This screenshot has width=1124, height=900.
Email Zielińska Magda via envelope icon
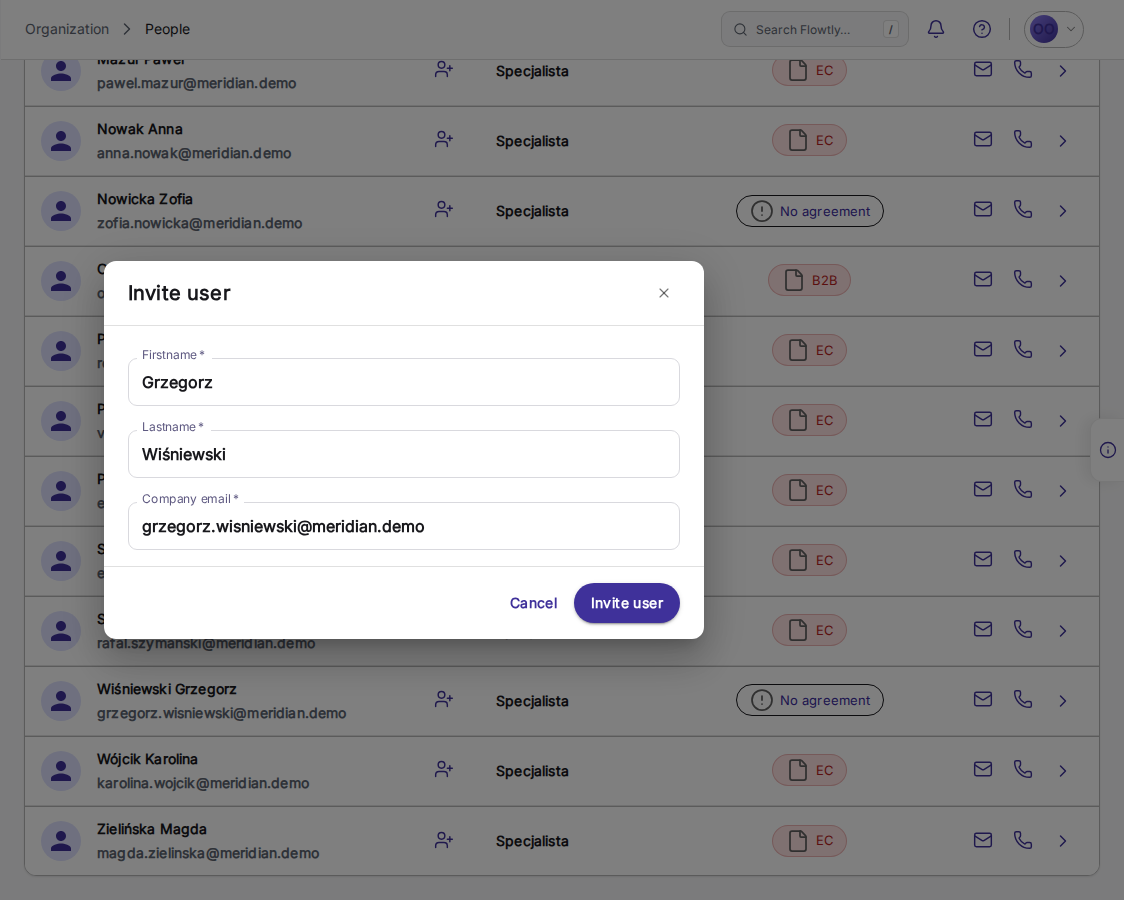983,839
